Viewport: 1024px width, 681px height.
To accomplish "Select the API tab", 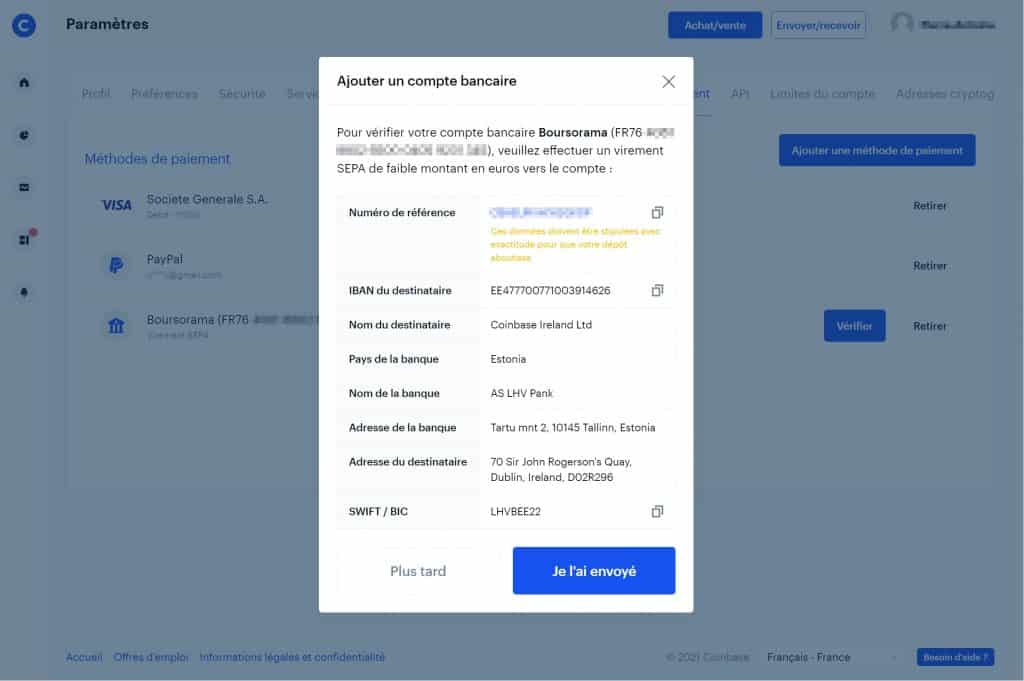I will (740, 93).
